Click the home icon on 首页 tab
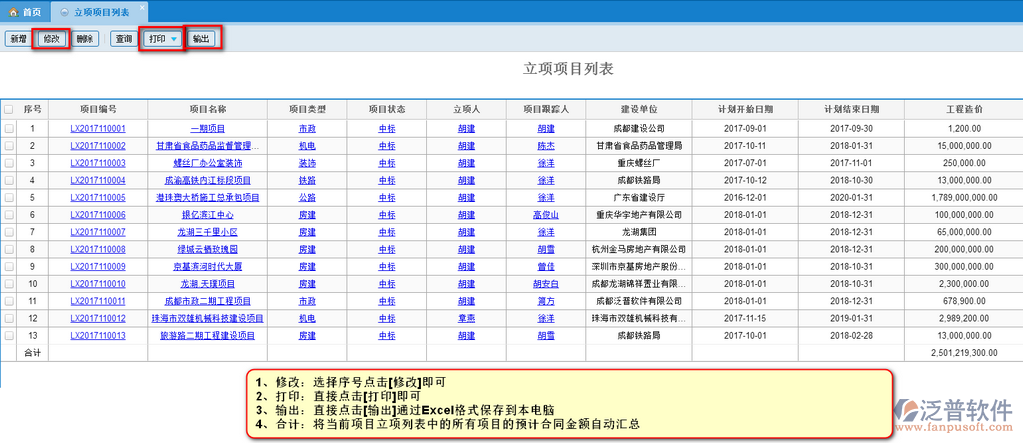 pyautogui.click(x=13, y=12)
